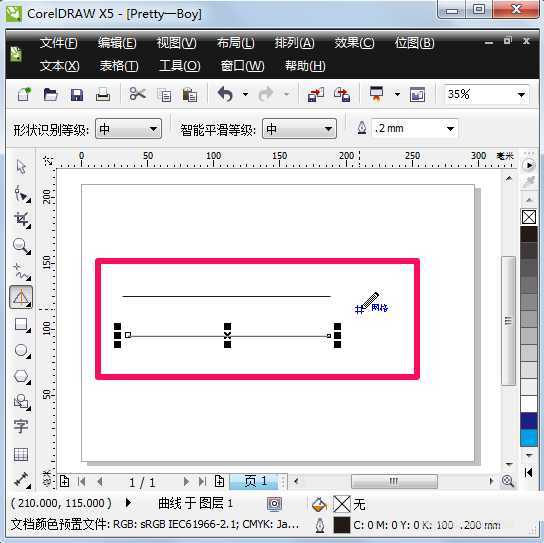This screenshot has width=544, height=543.
Task: Open the 文件(F) menu
Action: (59, 43)
